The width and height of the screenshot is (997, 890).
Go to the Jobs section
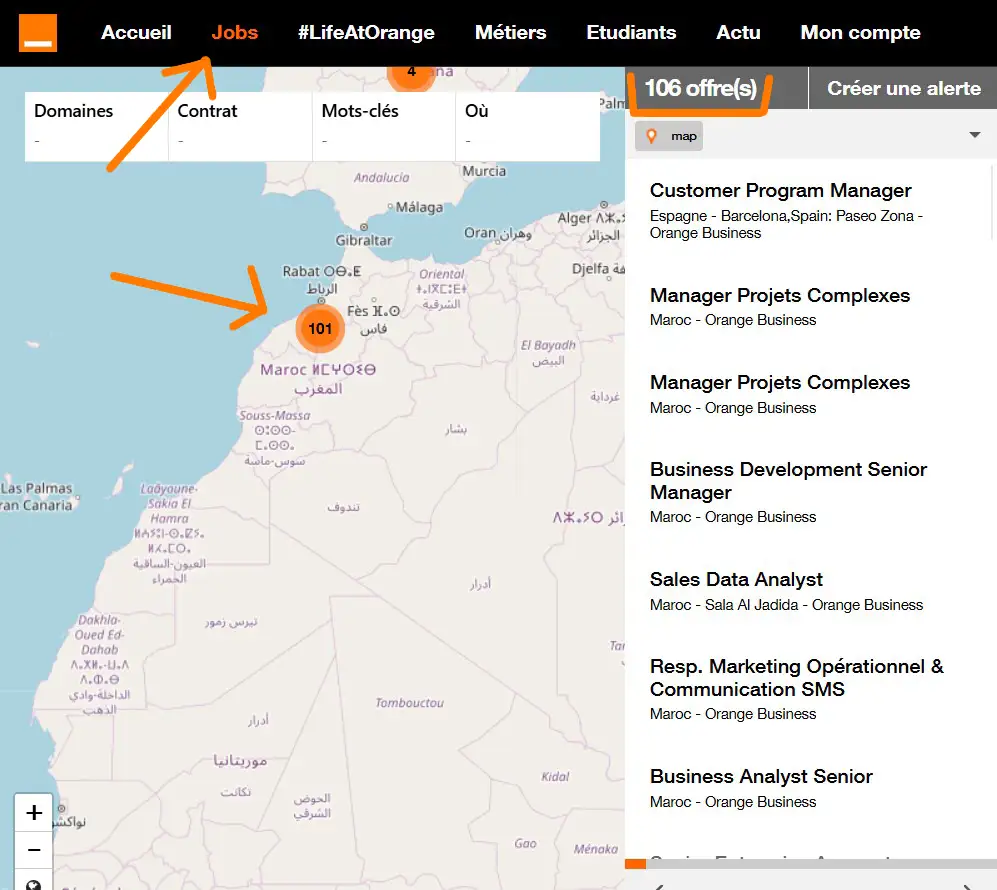[x=235, y=32]
